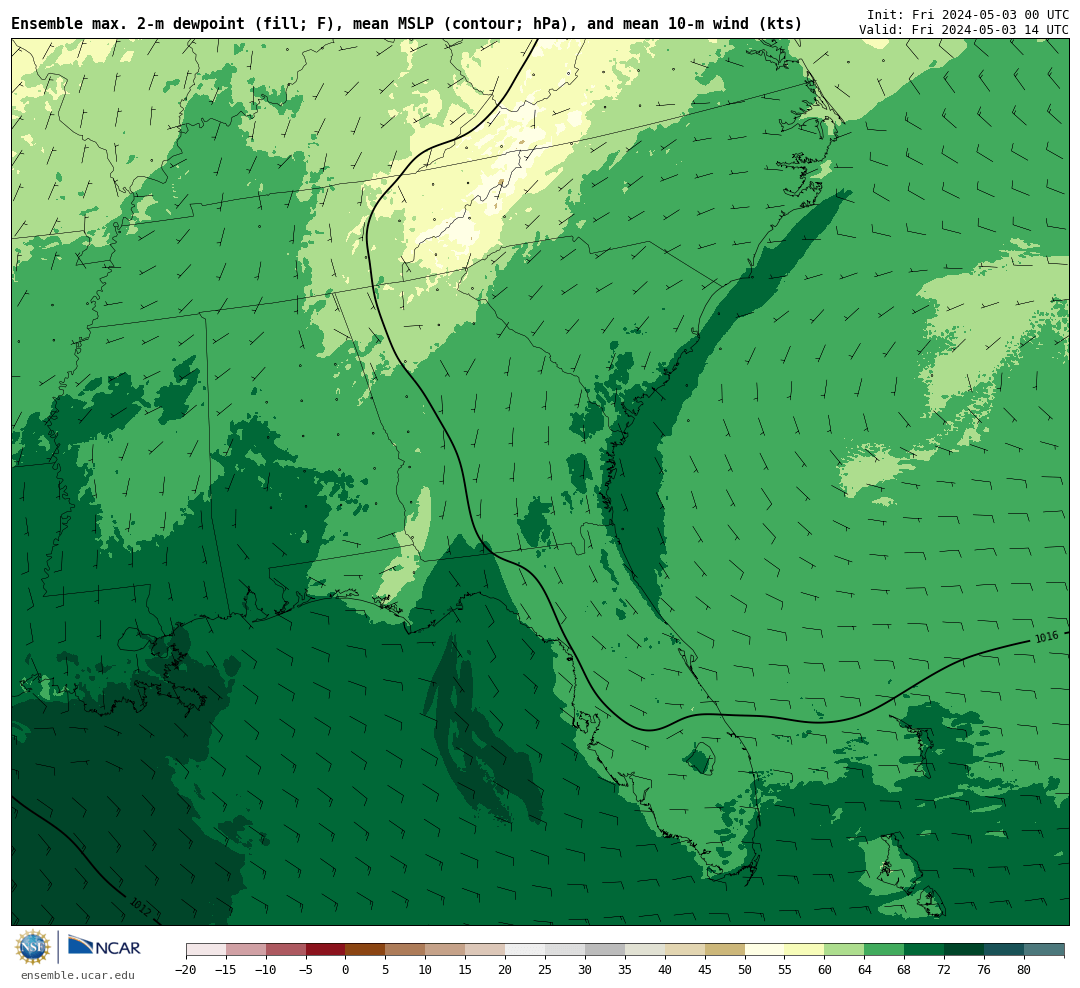Select the color swatch between 15 and 20
The image size is (1080, 988).
486,950
